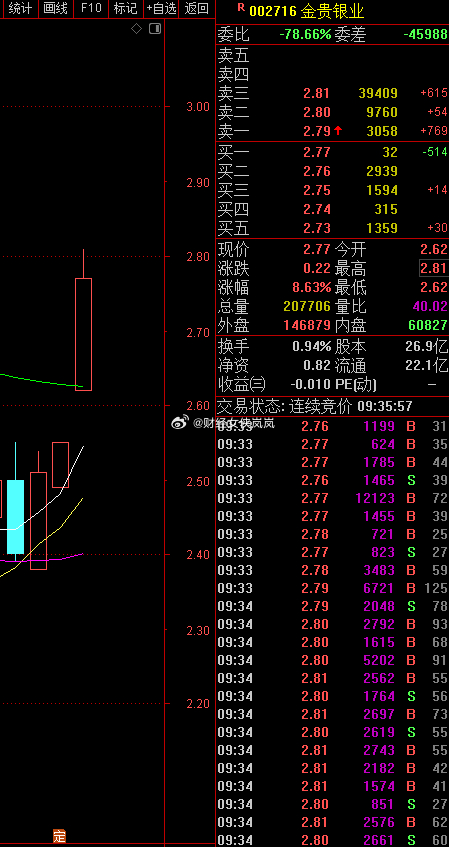
Task: Click today's tall red candlestick
Action: (83, 334)
